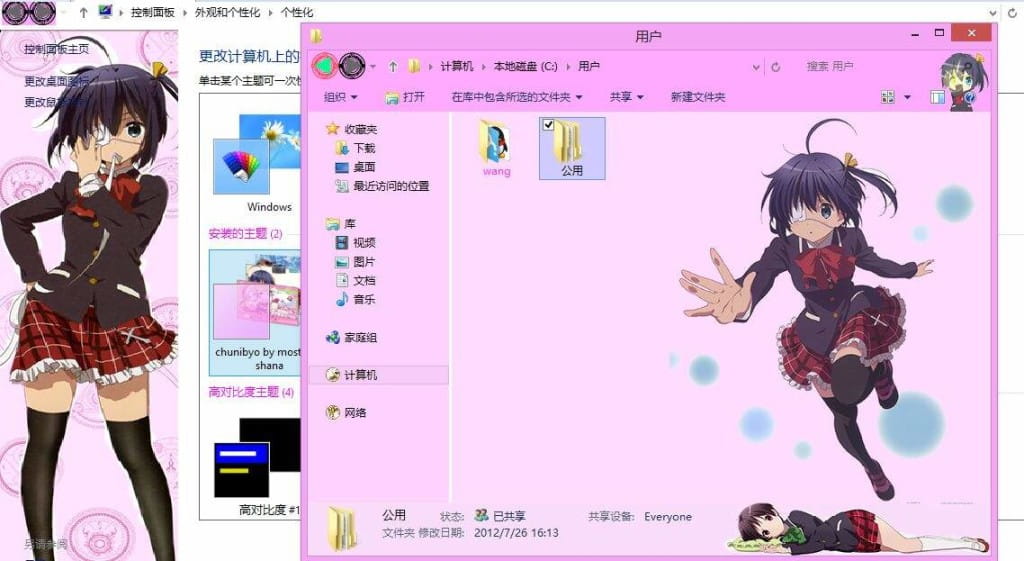Open the 组织 dropdown menu

click(x=340, y=97)
